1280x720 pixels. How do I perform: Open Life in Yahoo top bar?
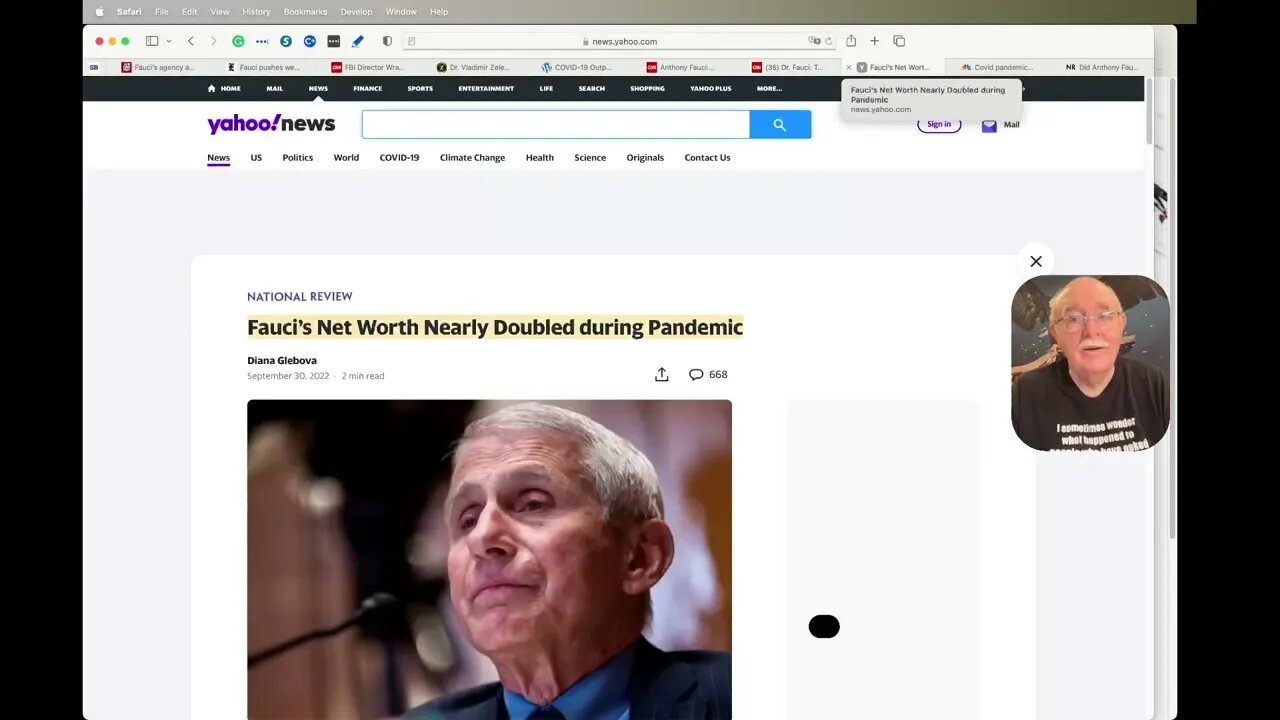pos(546,88)
